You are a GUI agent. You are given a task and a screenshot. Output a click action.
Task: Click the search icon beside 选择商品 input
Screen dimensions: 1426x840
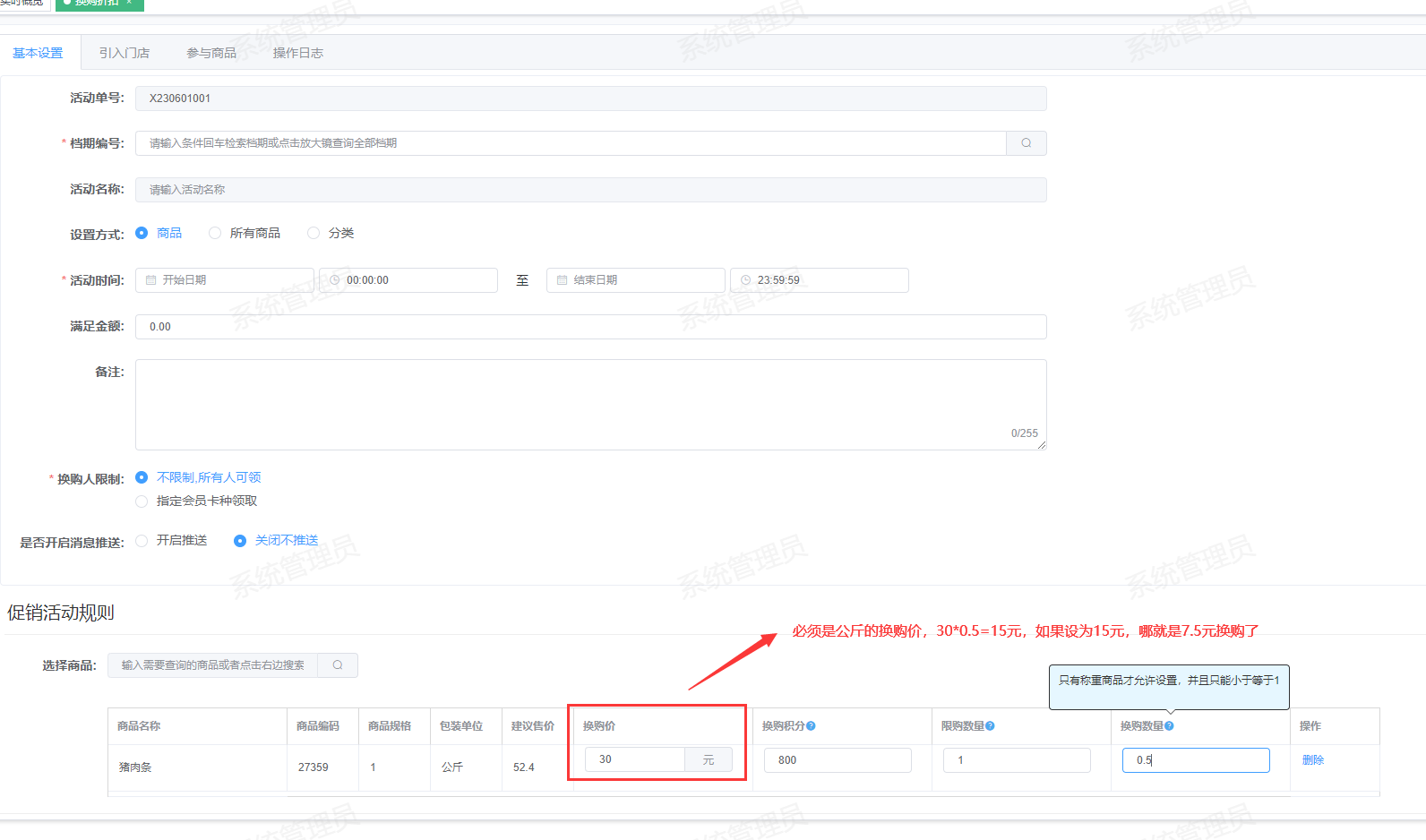point(338,665)
